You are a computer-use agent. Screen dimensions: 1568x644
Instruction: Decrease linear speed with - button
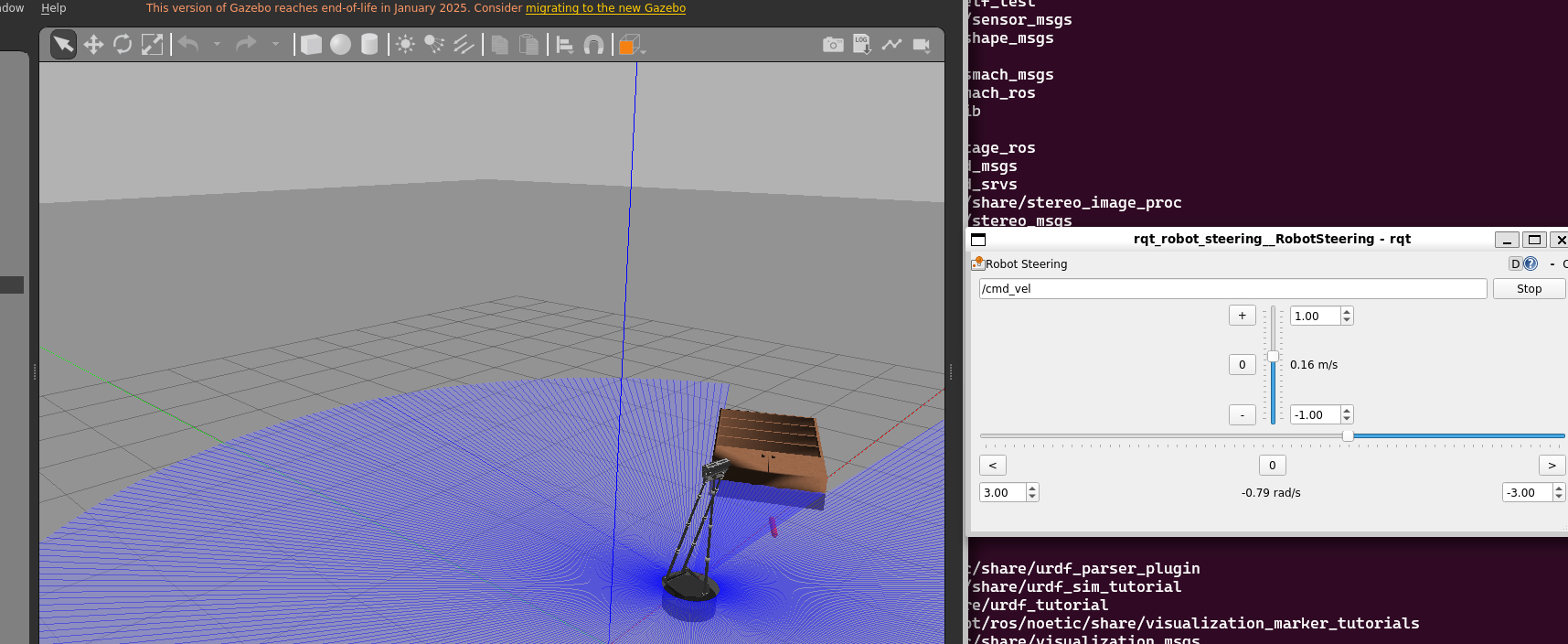pyautogui.click(x=1242, y=414)
